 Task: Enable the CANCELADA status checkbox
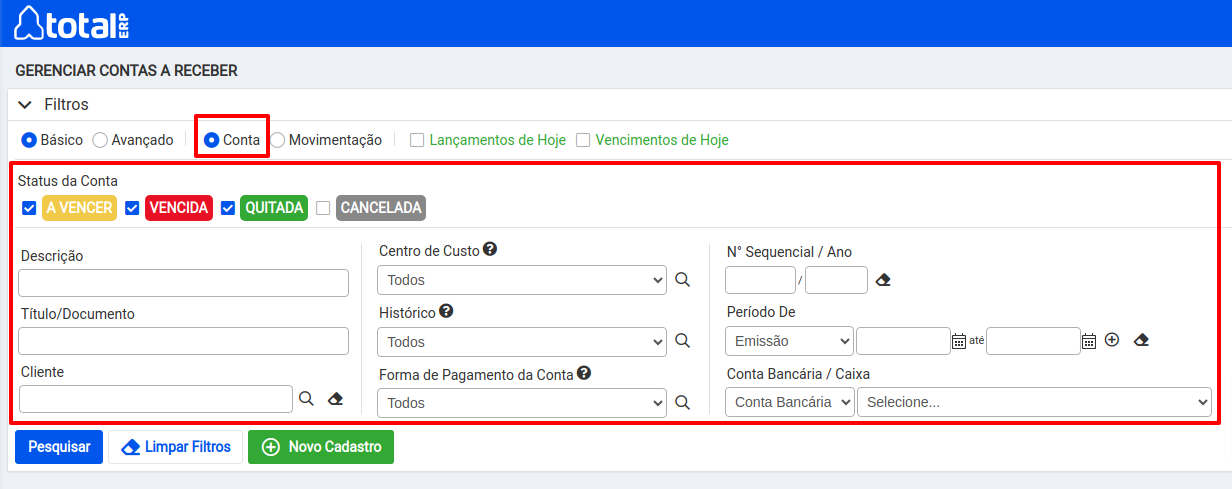coord(323,208)
